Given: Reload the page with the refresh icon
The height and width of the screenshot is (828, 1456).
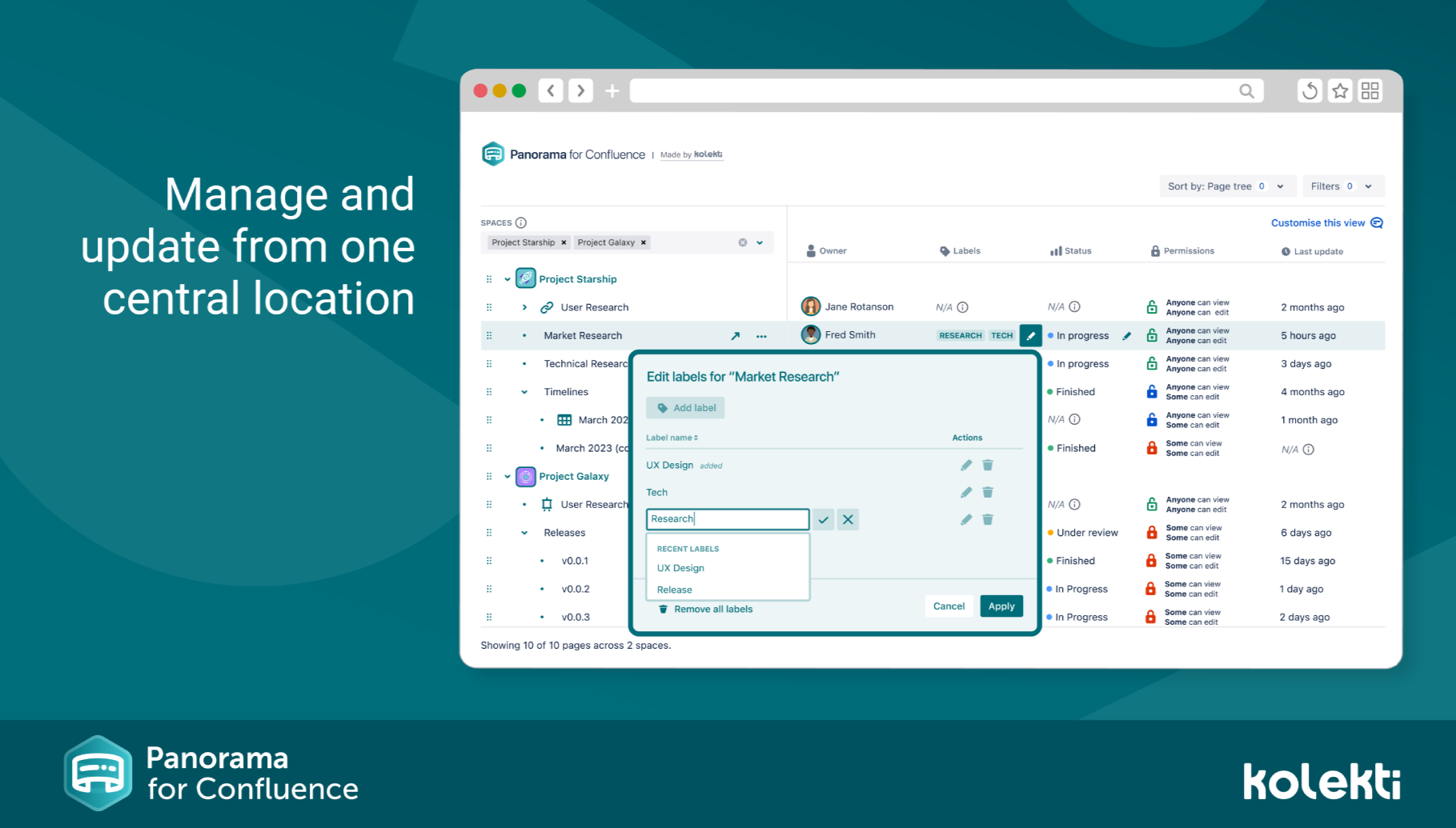Looking at the screenshot, I should pos(1310,91).
